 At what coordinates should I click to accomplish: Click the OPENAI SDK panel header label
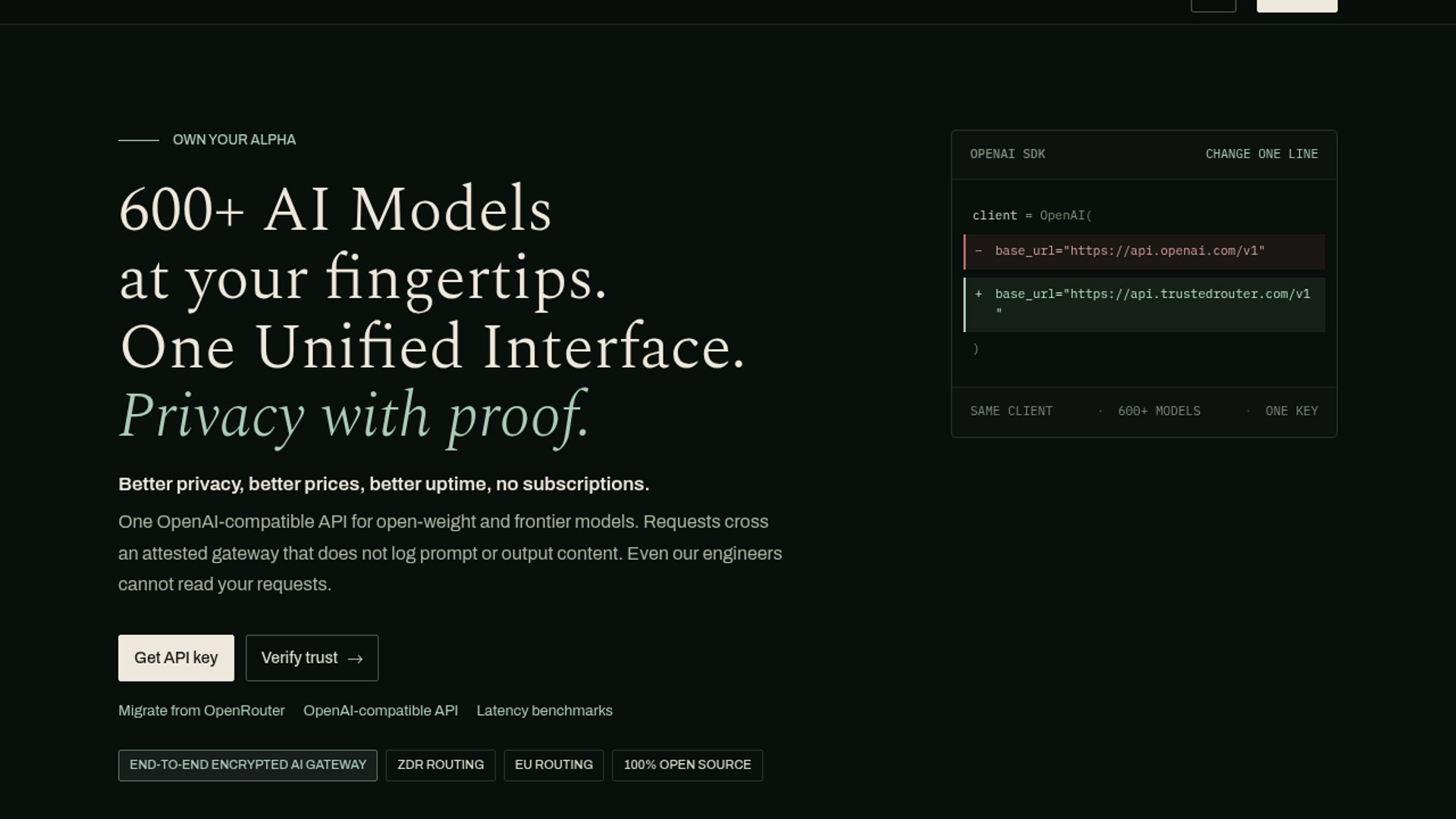1007,154
